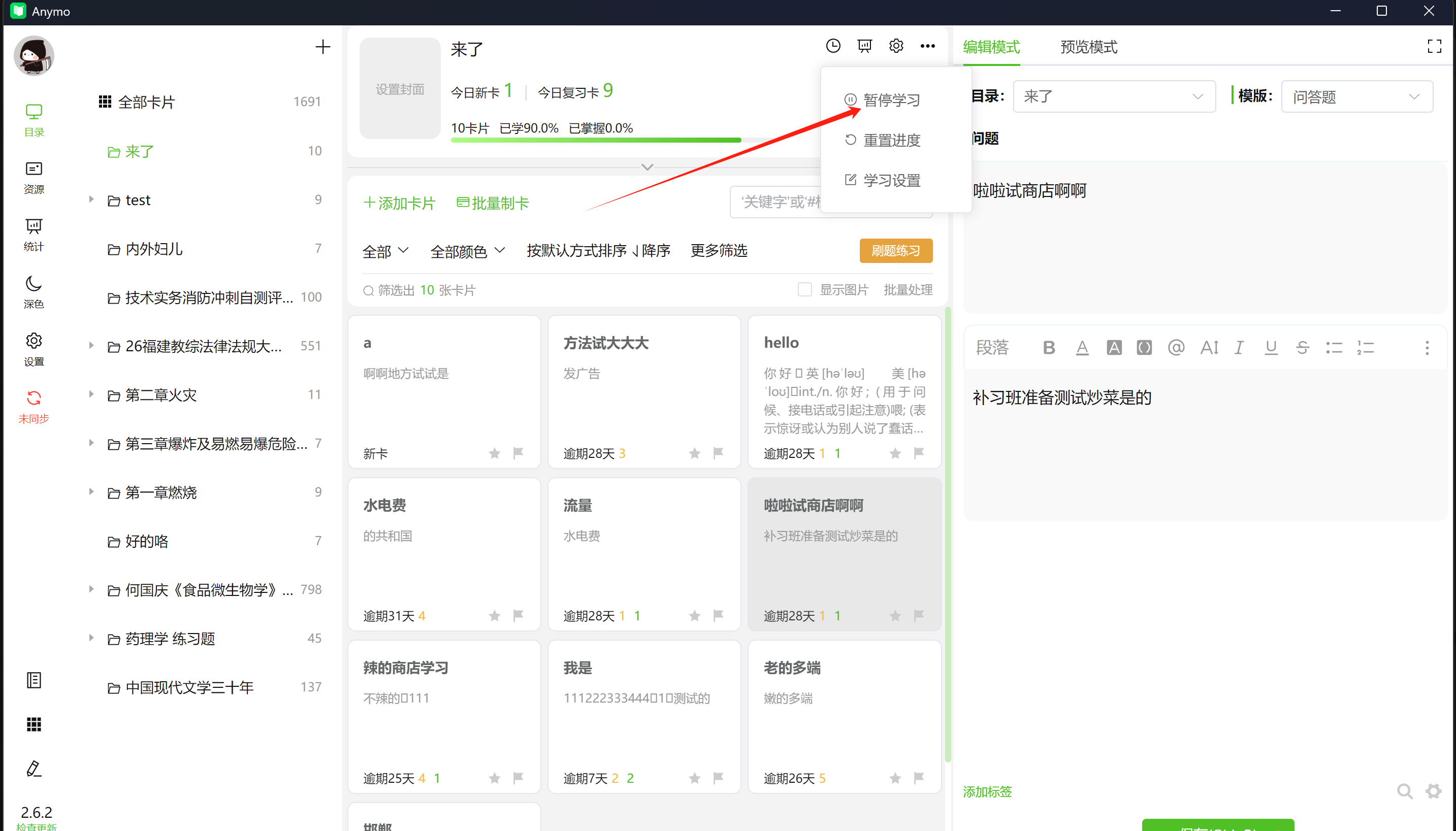Click the user avatar picture

(x=34, y=55)
